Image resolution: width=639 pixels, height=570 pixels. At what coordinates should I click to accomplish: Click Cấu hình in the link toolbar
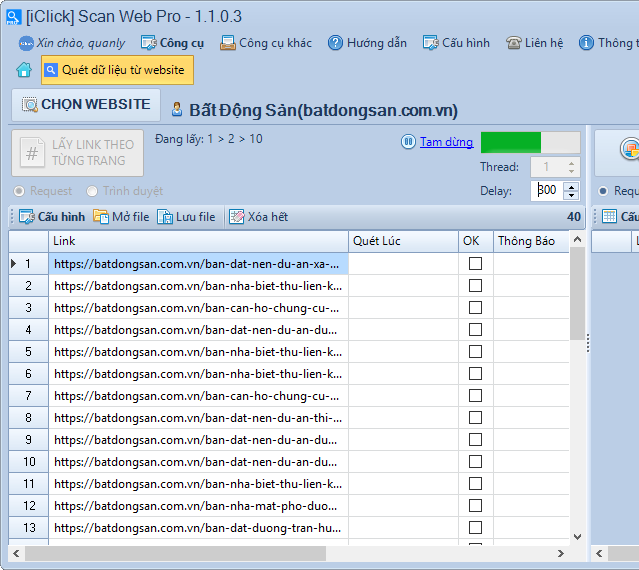[x=52, y=217]
